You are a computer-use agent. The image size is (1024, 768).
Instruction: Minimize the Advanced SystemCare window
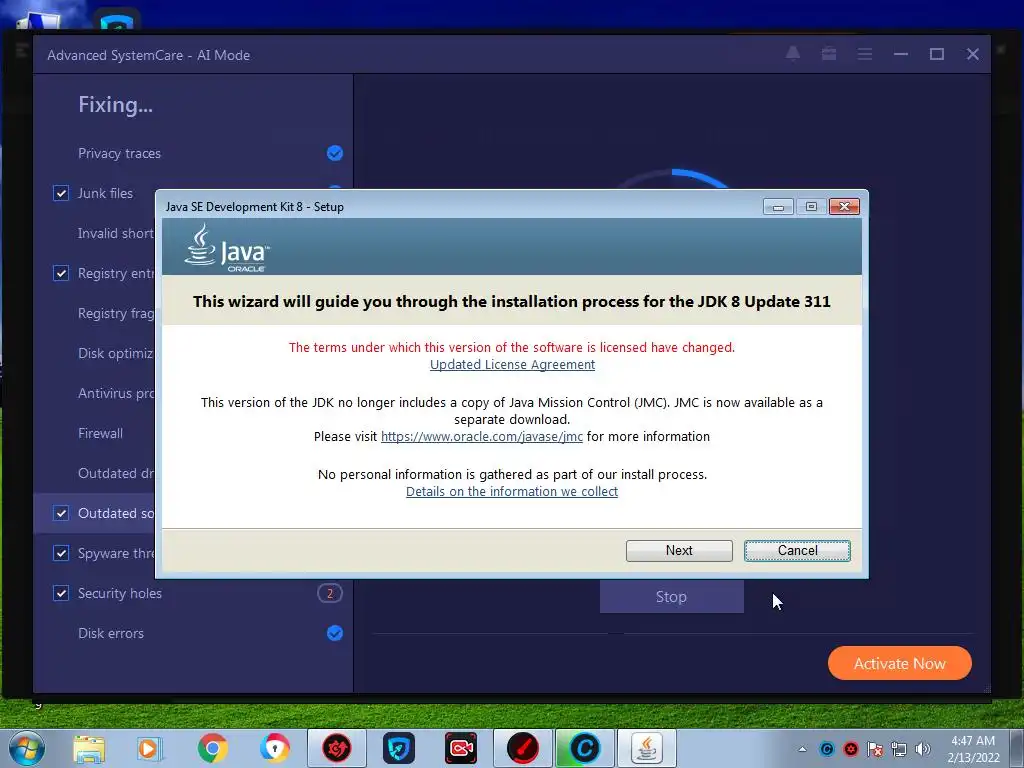[901, 54]
